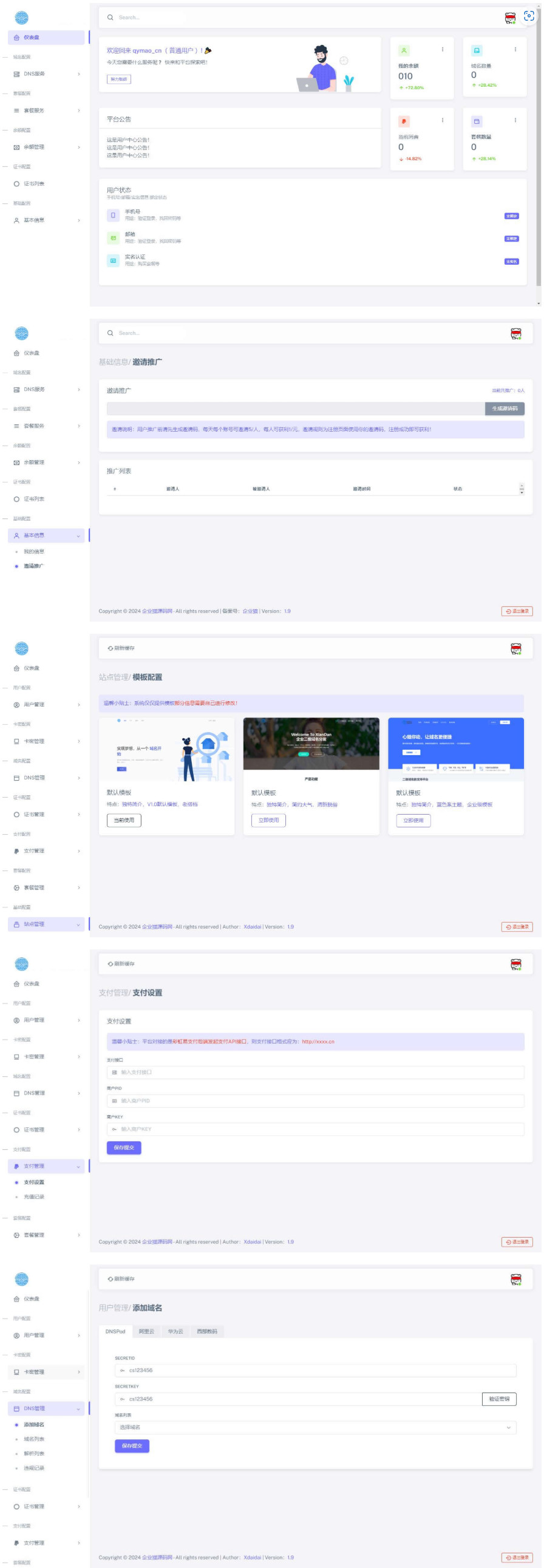This screenshot has height=1568, width=544.
Task: Click the user avatar on the 邀请推广 page header
Action: point(516,333)
